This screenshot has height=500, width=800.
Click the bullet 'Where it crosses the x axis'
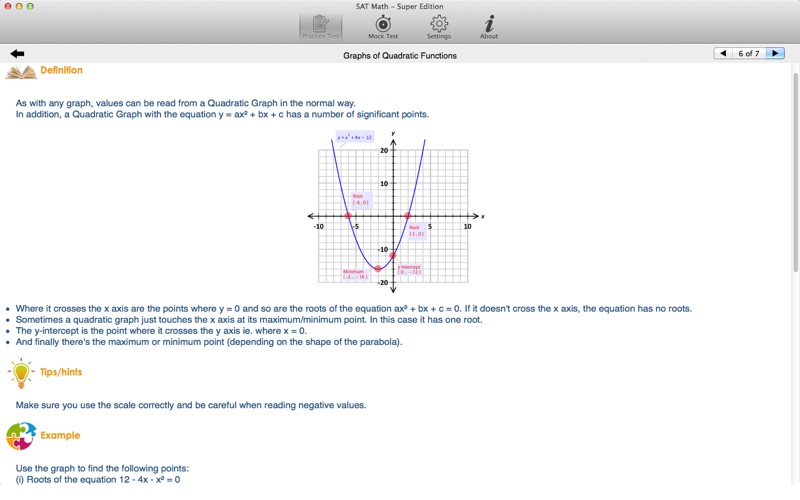tap(354, 309)
